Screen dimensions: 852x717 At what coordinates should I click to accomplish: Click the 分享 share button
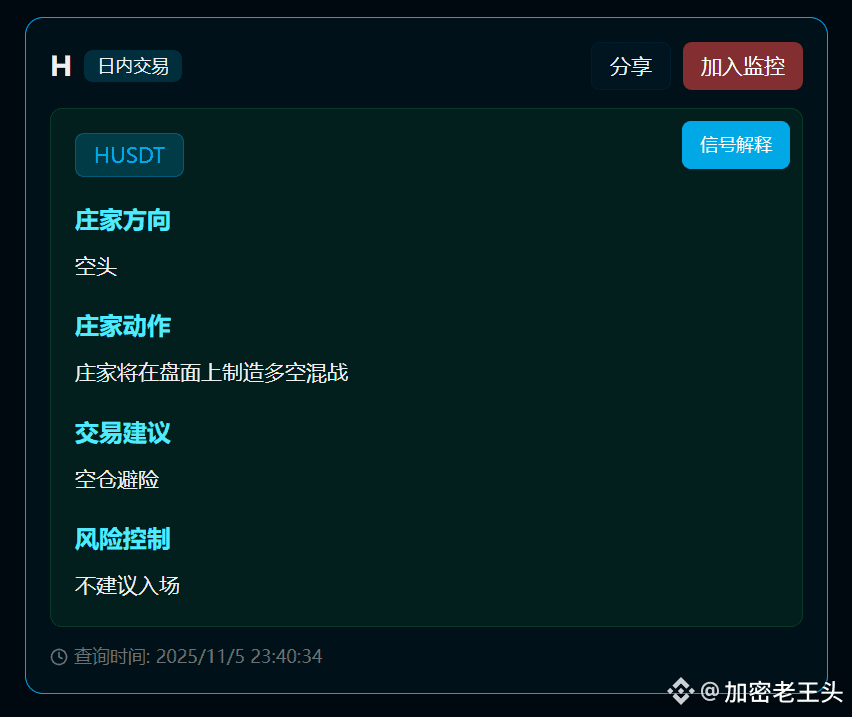click(x=630, y=66)
